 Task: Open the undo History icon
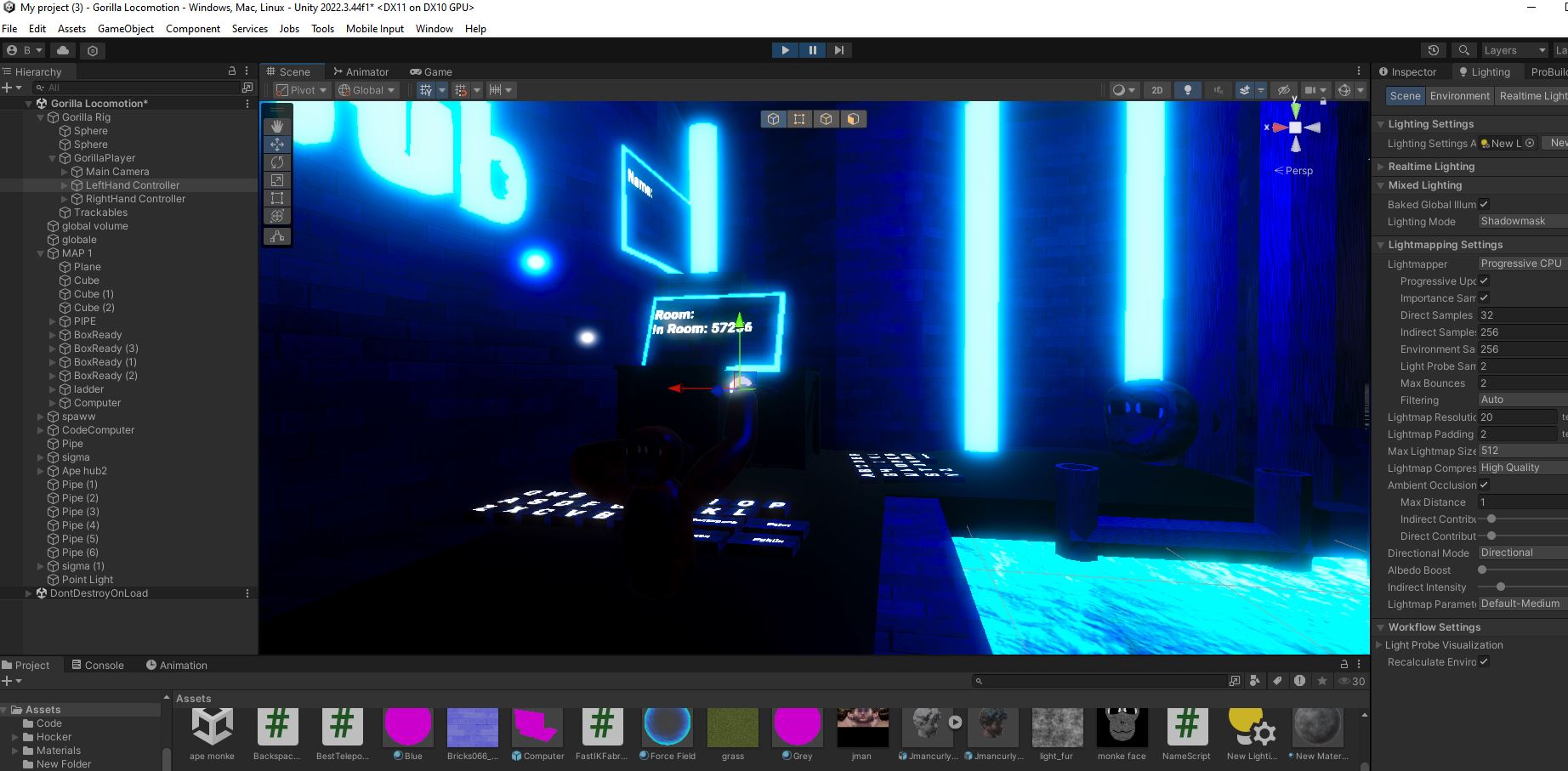tap(1434, 50)
